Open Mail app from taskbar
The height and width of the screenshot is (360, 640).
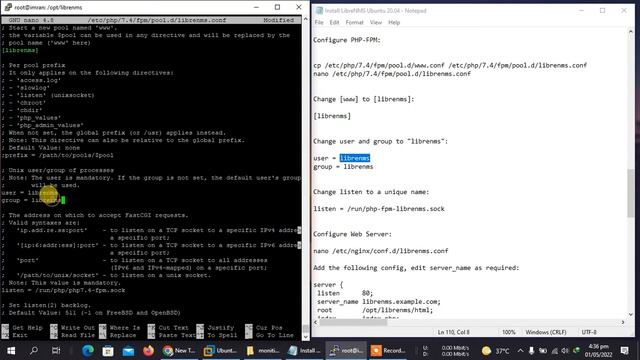pyautogui.click(x=128, y=351)
